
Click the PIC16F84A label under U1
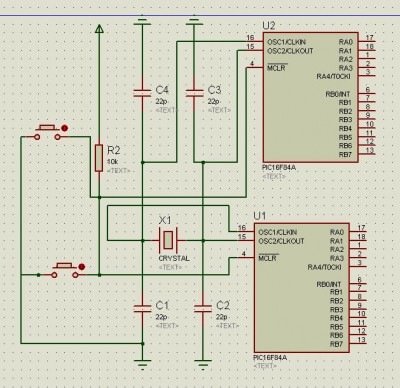point(270,358)
